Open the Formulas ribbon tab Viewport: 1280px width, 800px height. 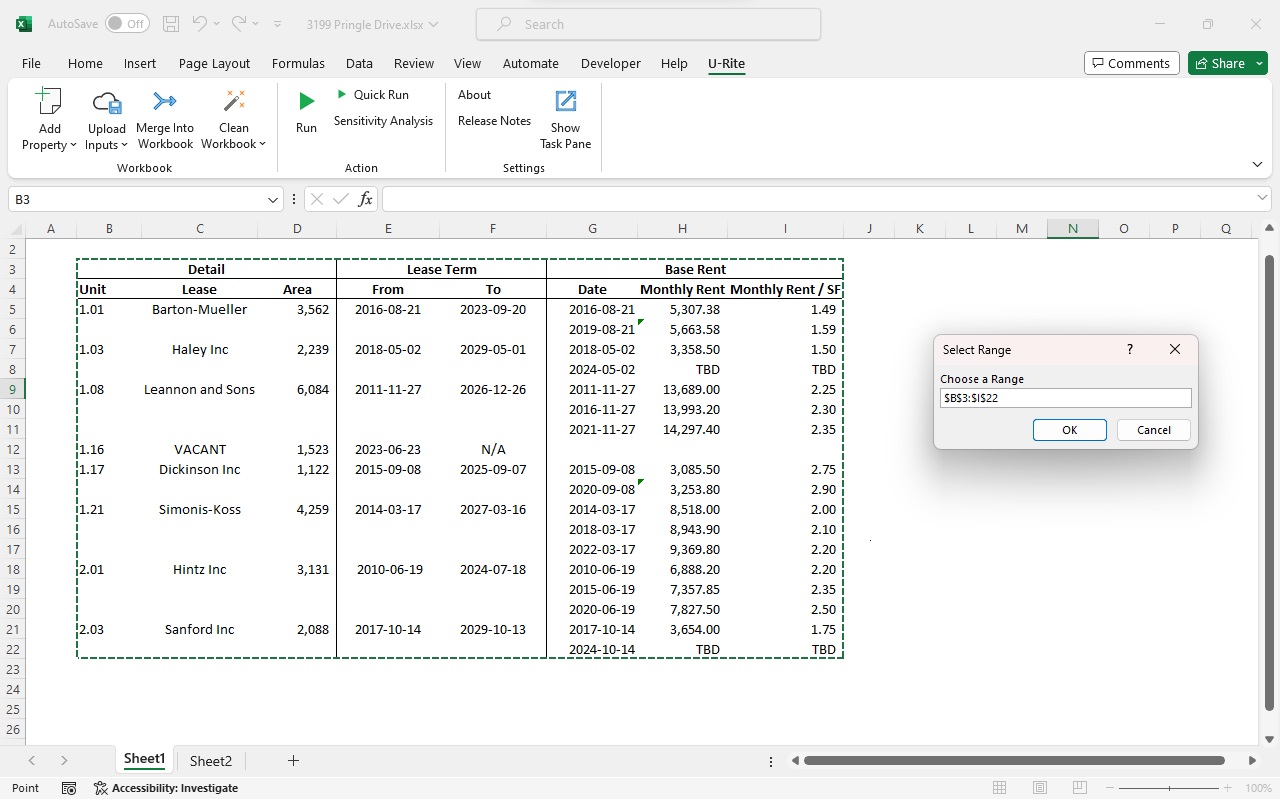click(298, 63)
